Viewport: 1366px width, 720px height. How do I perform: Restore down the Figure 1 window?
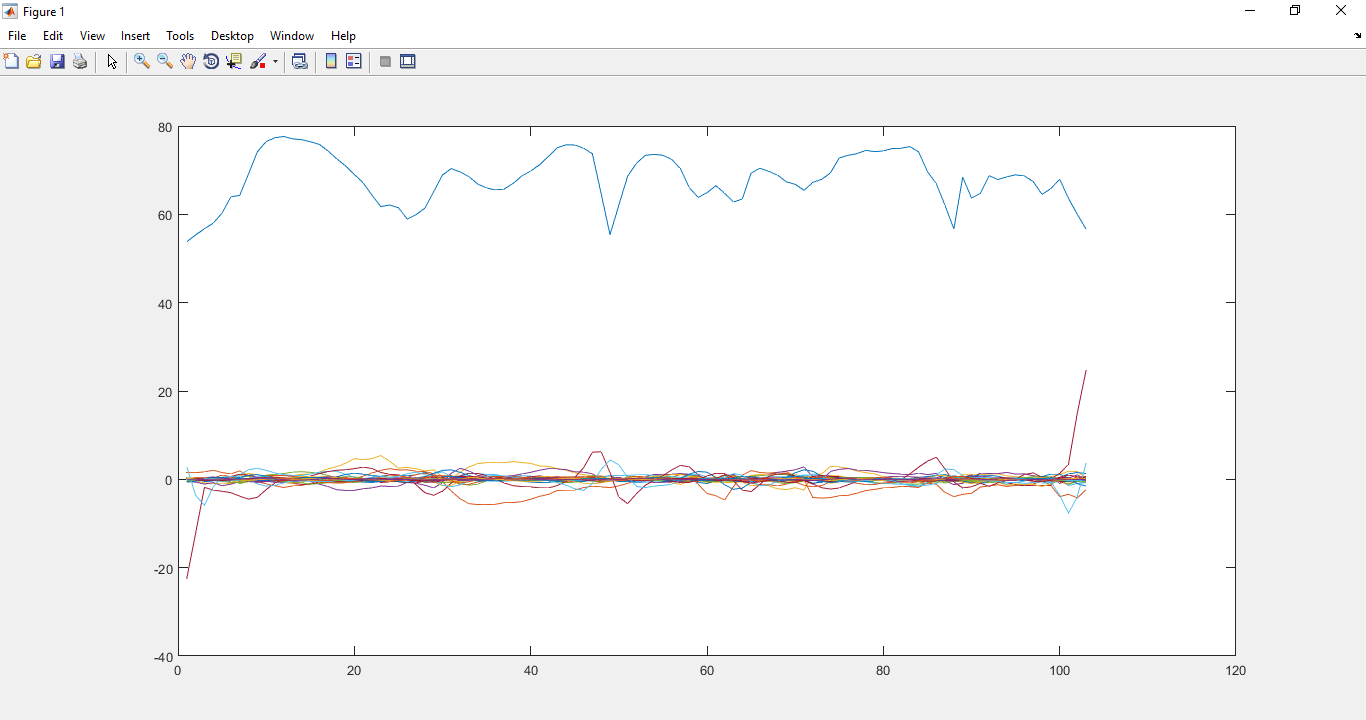point(1296,11)
